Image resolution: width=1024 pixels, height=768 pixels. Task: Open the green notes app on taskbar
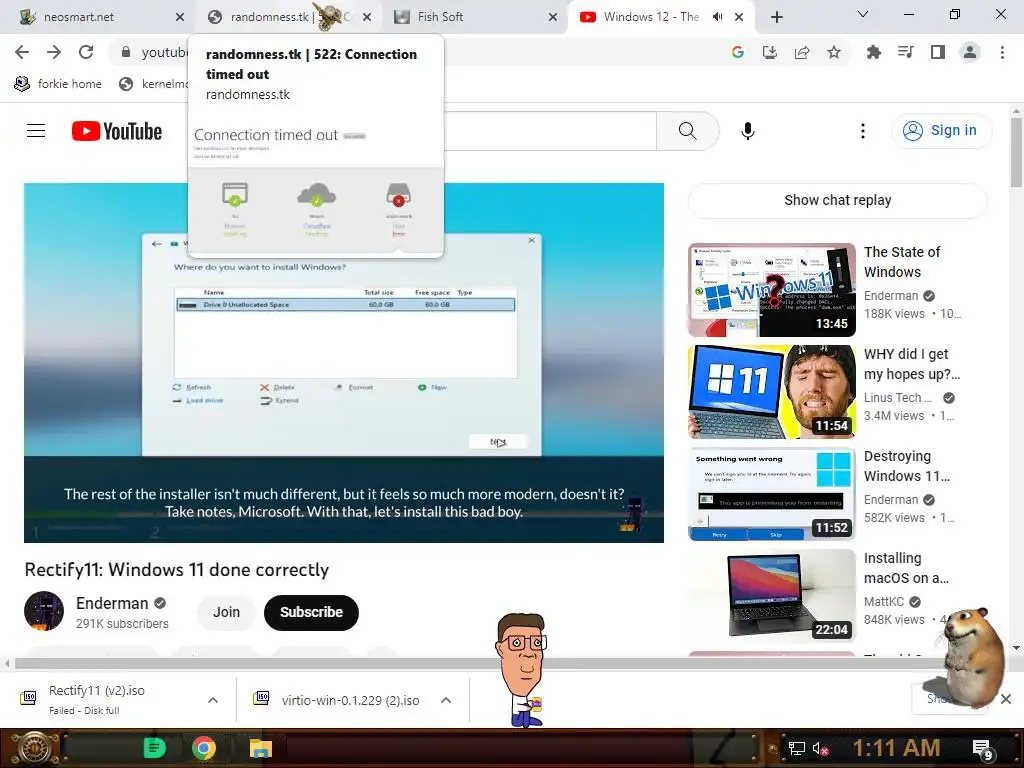click(x=154, y=748)
